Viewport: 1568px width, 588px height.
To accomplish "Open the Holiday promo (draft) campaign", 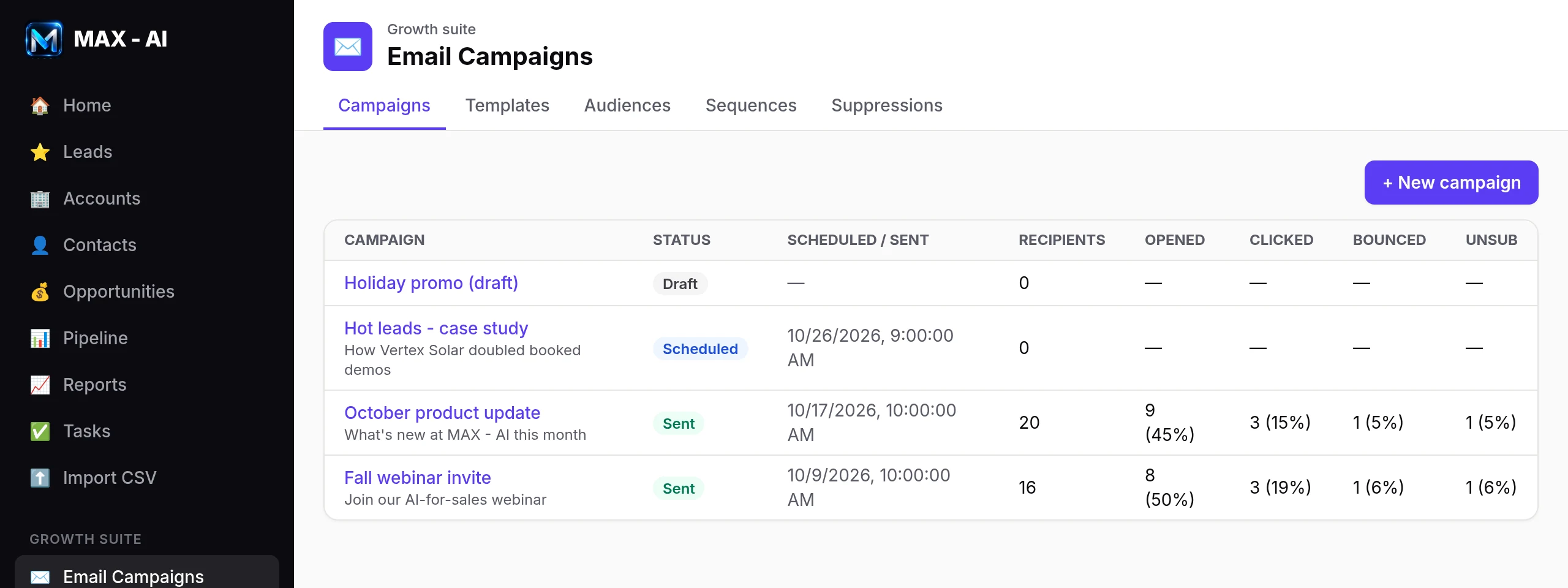I will coord(431,283).
